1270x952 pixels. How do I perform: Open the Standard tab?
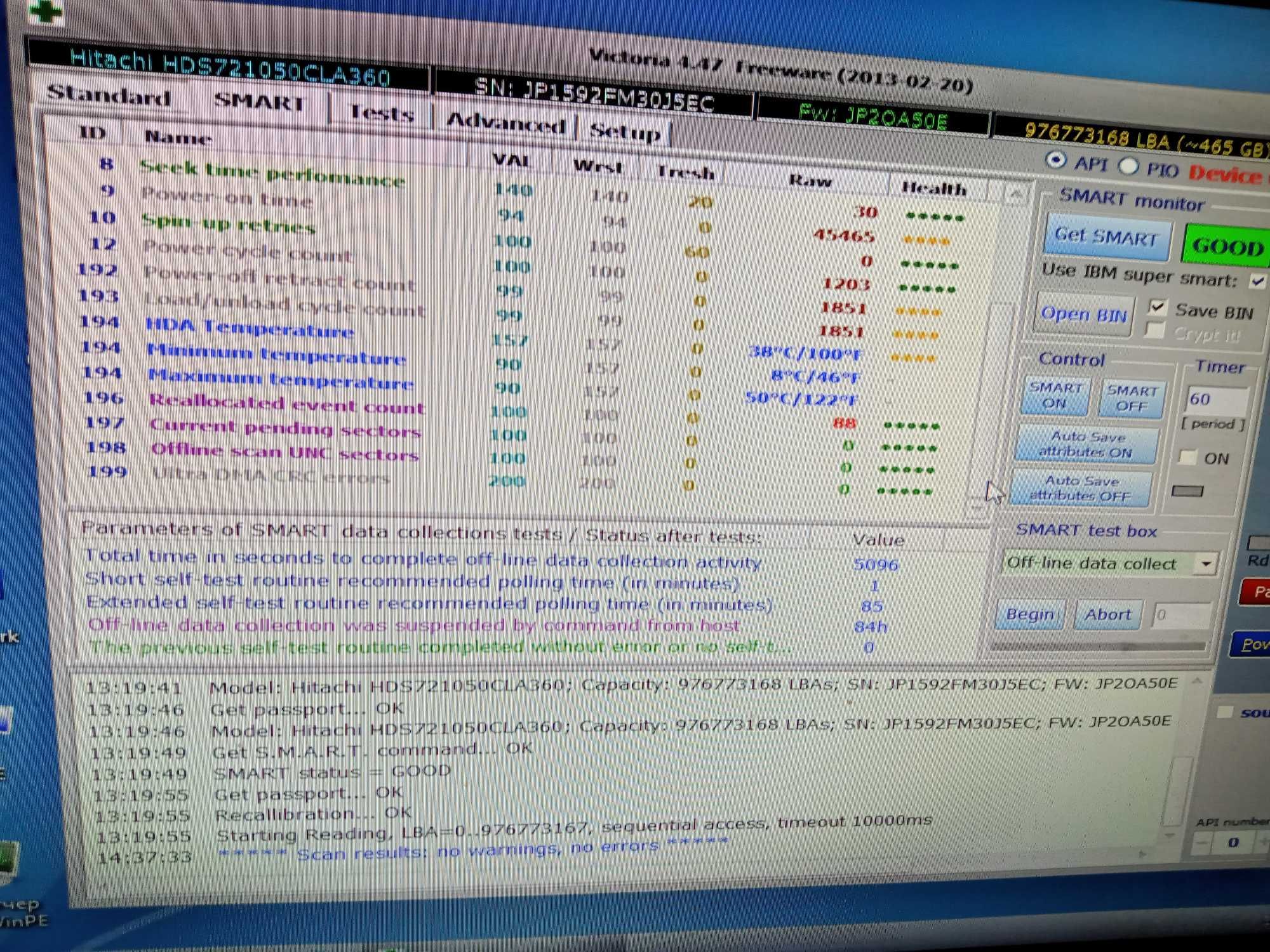tap(109, 96)
